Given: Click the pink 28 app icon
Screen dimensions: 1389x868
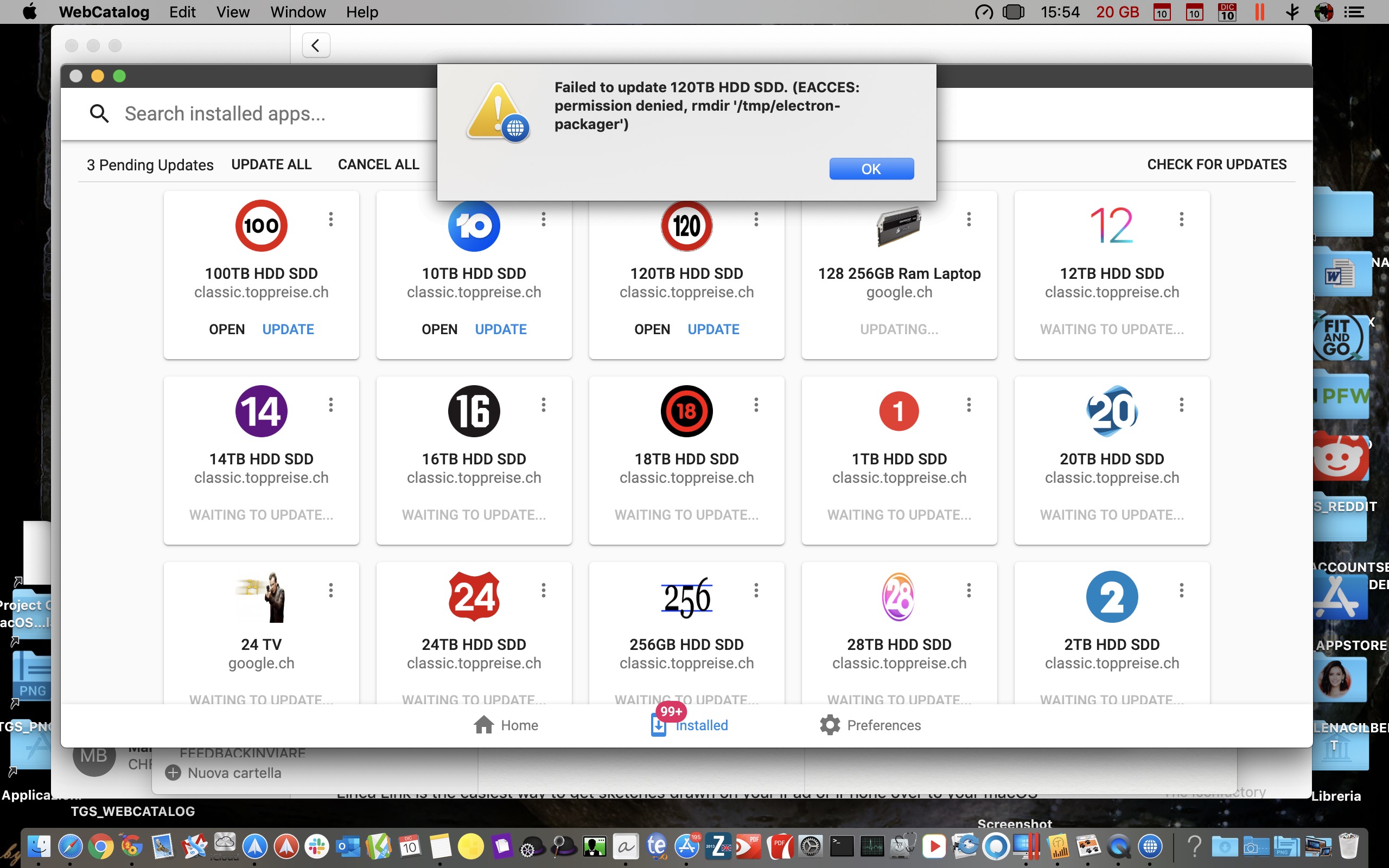Looking at the screenshot, I should pos(899,596).
